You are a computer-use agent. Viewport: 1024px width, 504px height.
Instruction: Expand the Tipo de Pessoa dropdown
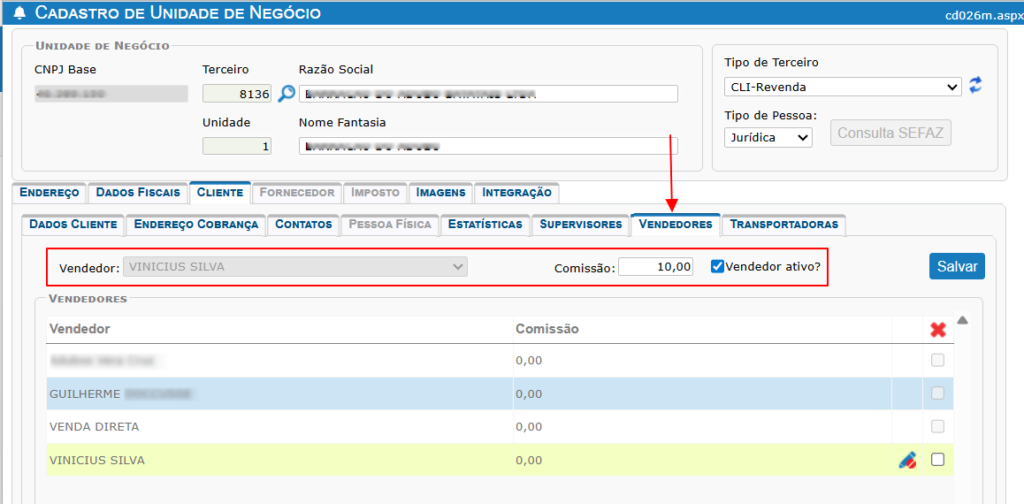tap(767, 137)
